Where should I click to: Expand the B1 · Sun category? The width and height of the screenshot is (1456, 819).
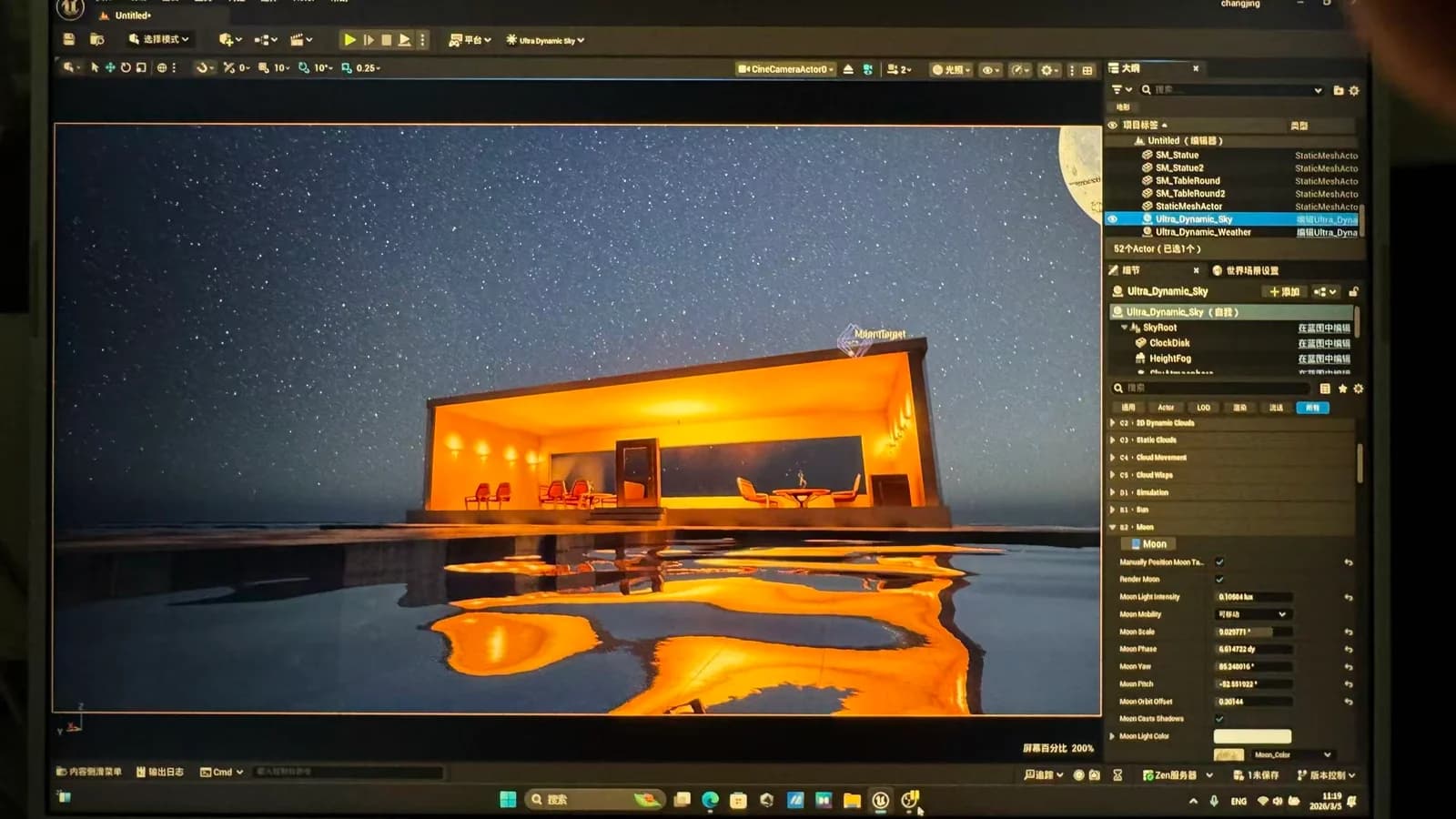click(1112, 510)
